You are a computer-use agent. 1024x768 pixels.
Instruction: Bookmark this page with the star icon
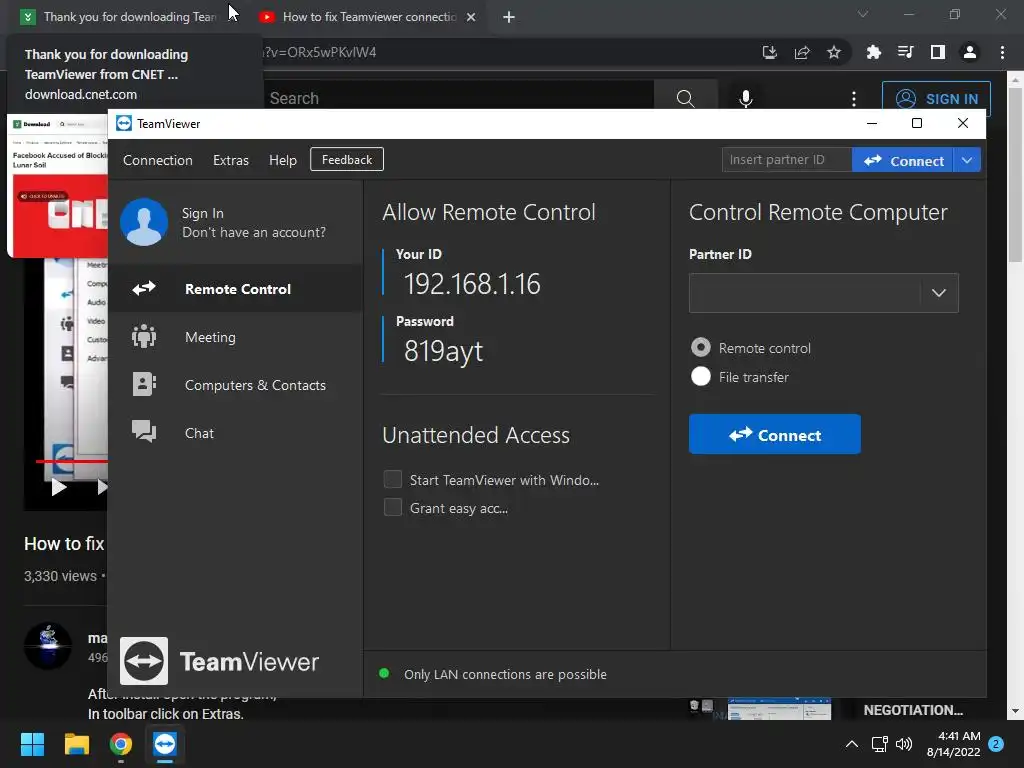[x=834, y=52]
